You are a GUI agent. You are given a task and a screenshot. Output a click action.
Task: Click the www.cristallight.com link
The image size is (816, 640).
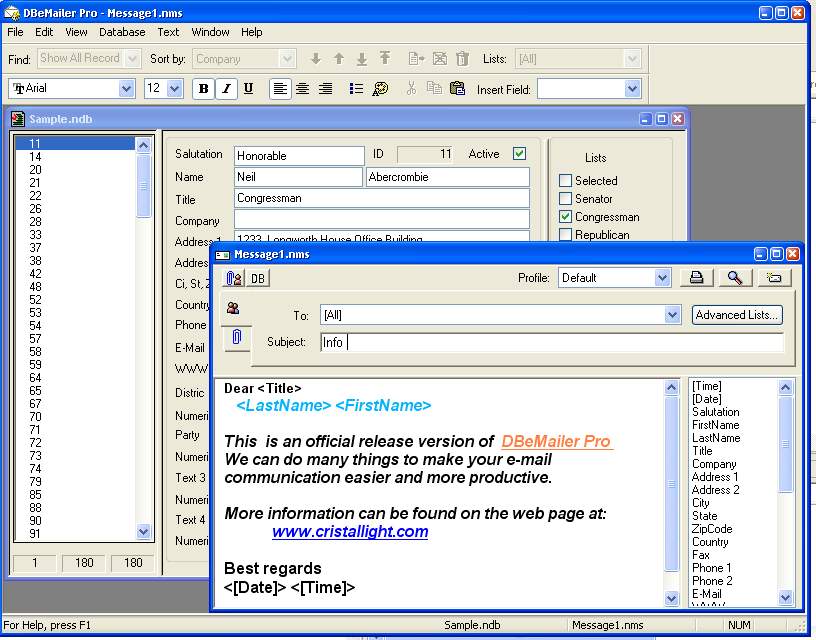[350, 532]
